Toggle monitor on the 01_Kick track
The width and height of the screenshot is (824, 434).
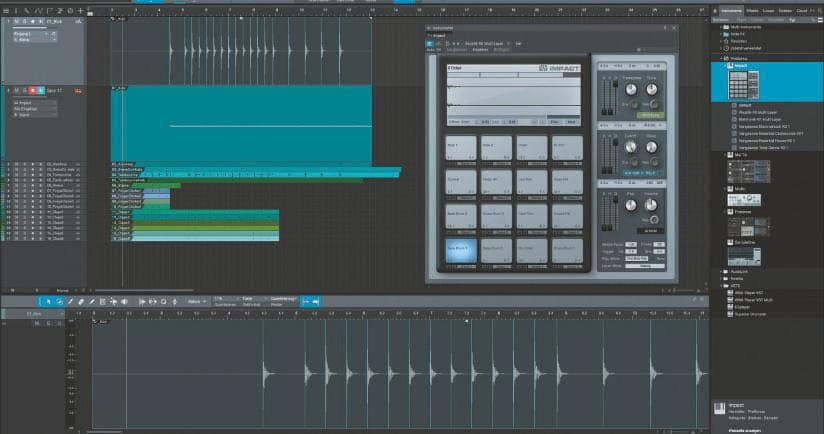(x=40, y=22)
